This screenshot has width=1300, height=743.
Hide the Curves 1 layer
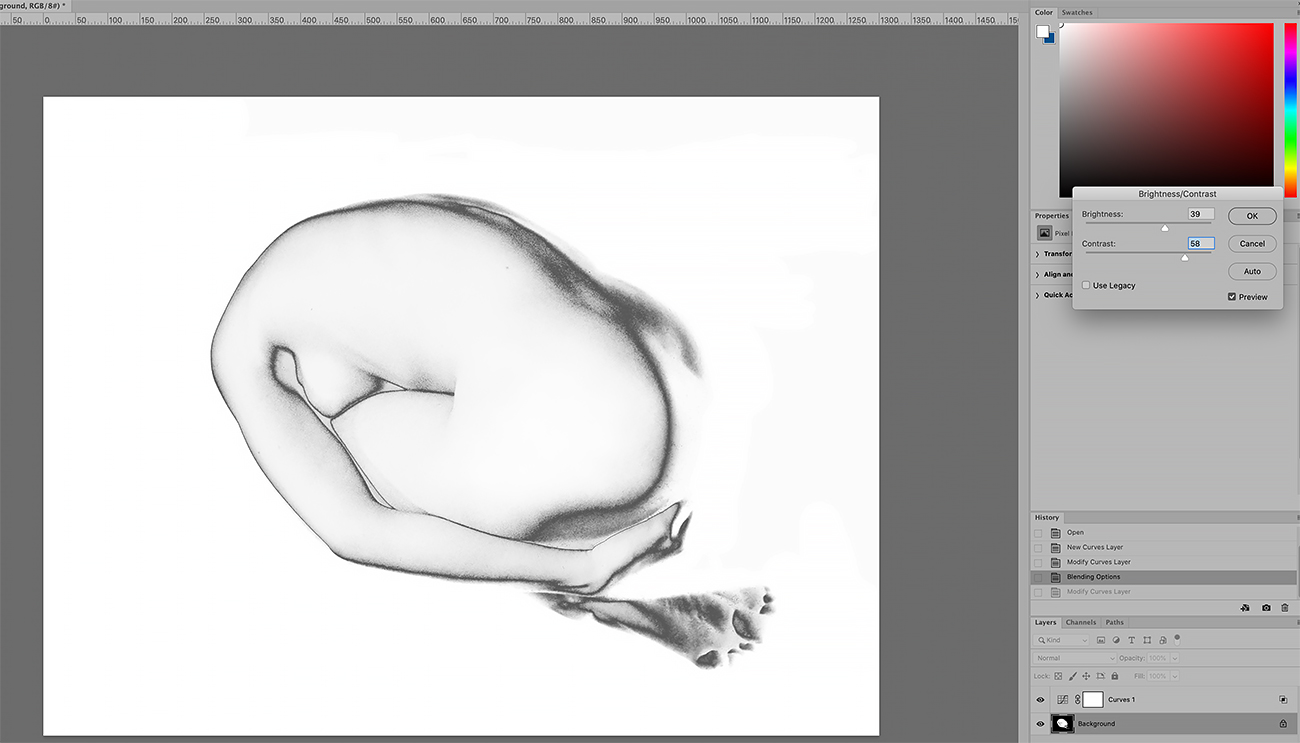point(1040,700)
